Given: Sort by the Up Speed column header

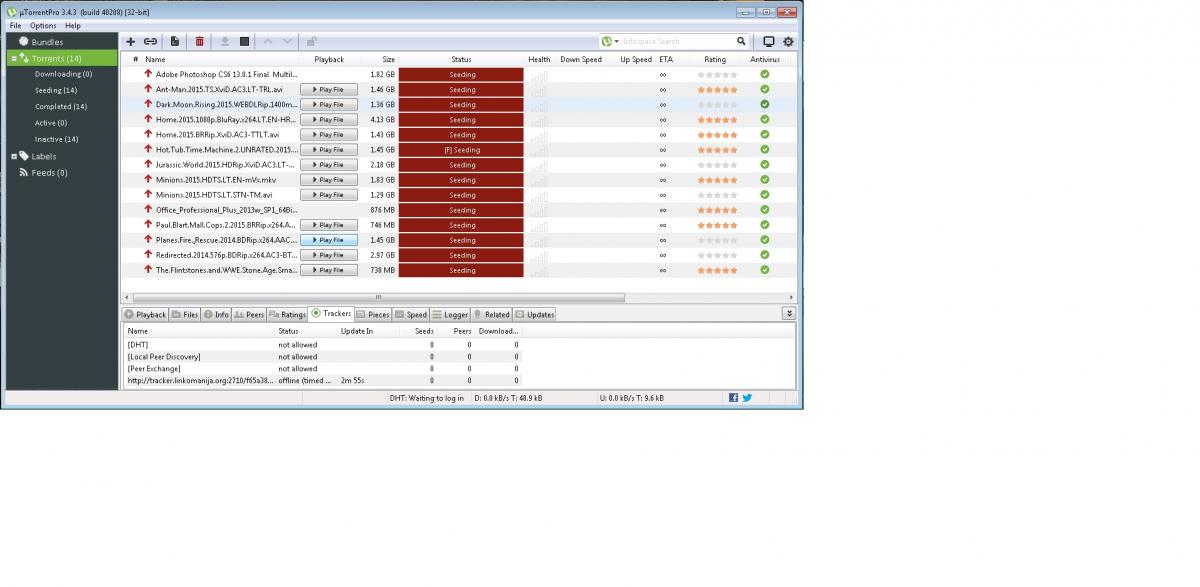Looking at the screenshot, I should [x=635, y=59].
